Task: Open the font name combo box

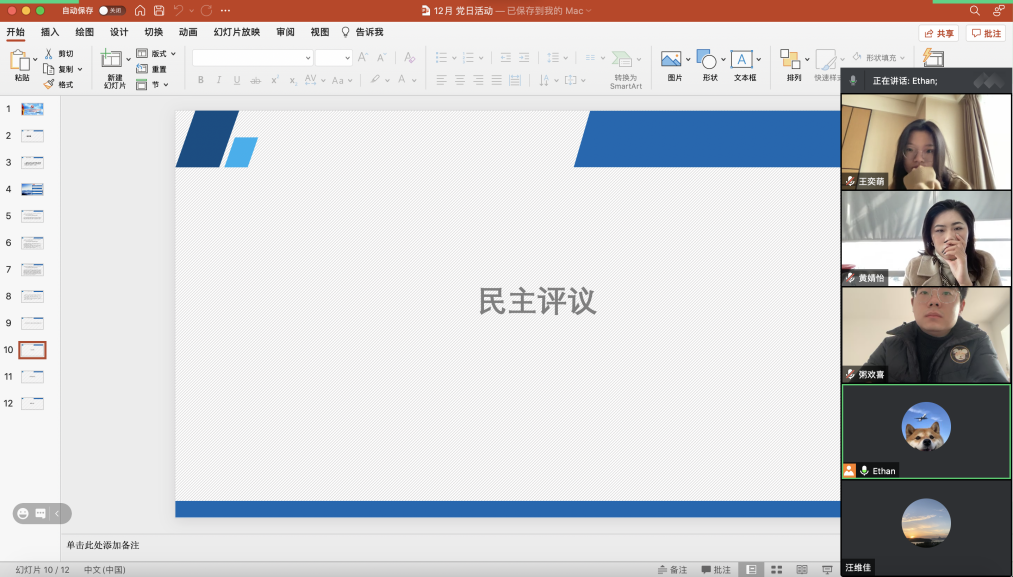Action: (x=252, y=58)
